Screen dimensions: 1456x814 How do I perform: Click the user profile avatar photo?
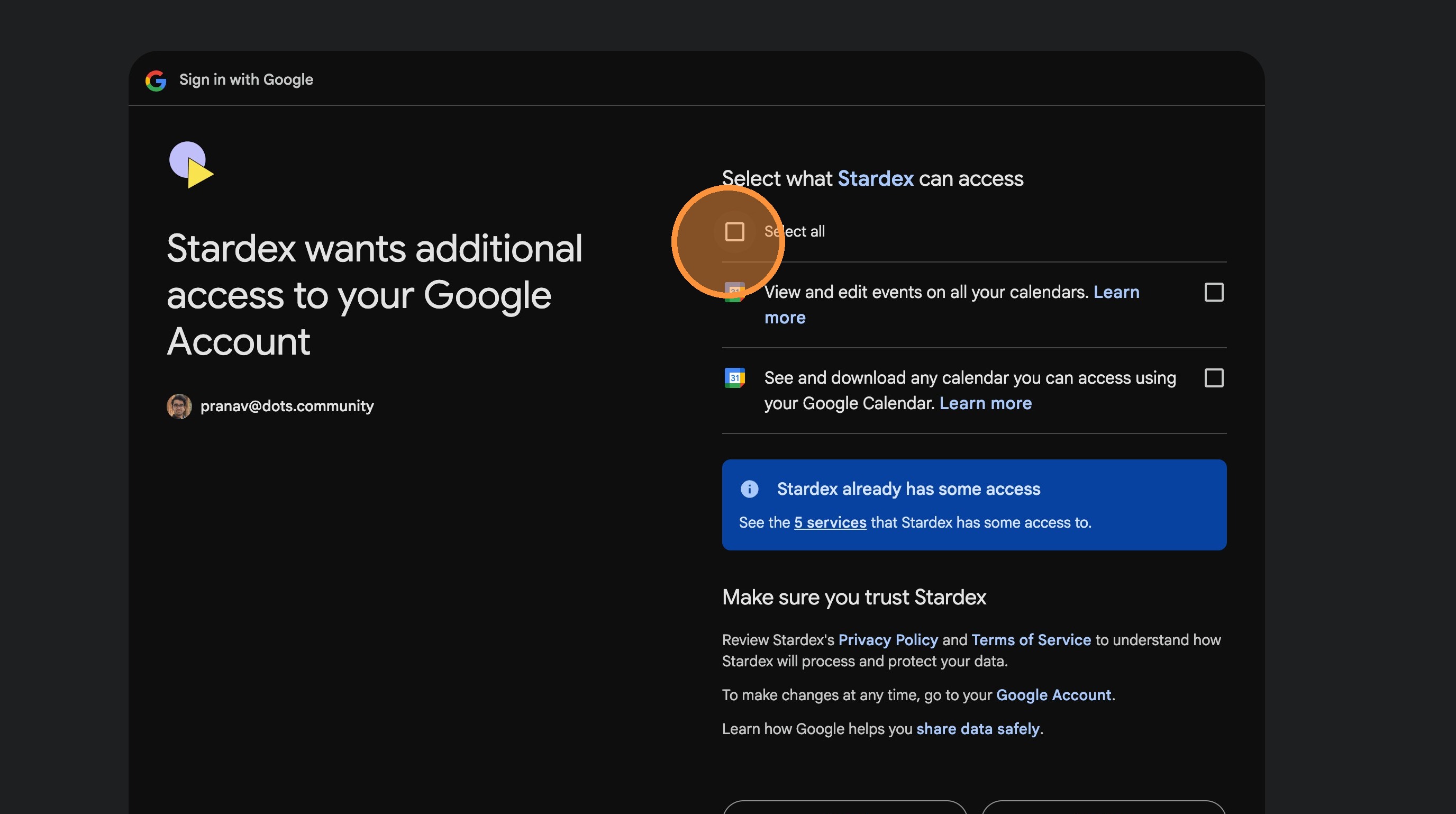pyautogui.click(x=179, y=406)
